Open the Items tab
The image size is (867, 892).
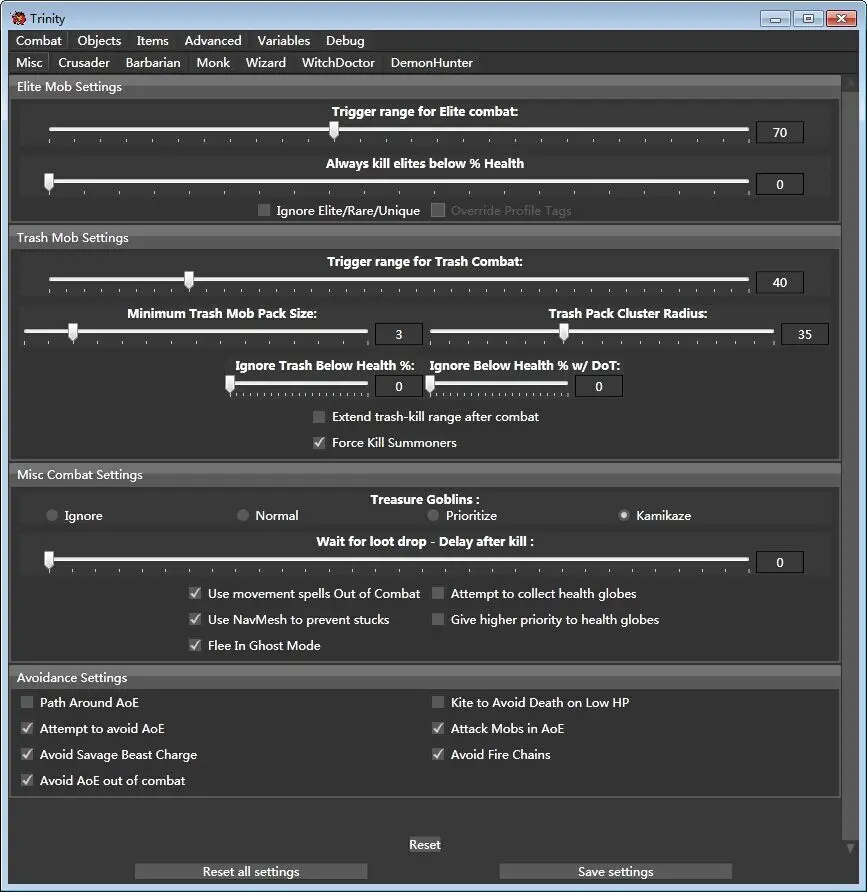click(x=152, y=40)
